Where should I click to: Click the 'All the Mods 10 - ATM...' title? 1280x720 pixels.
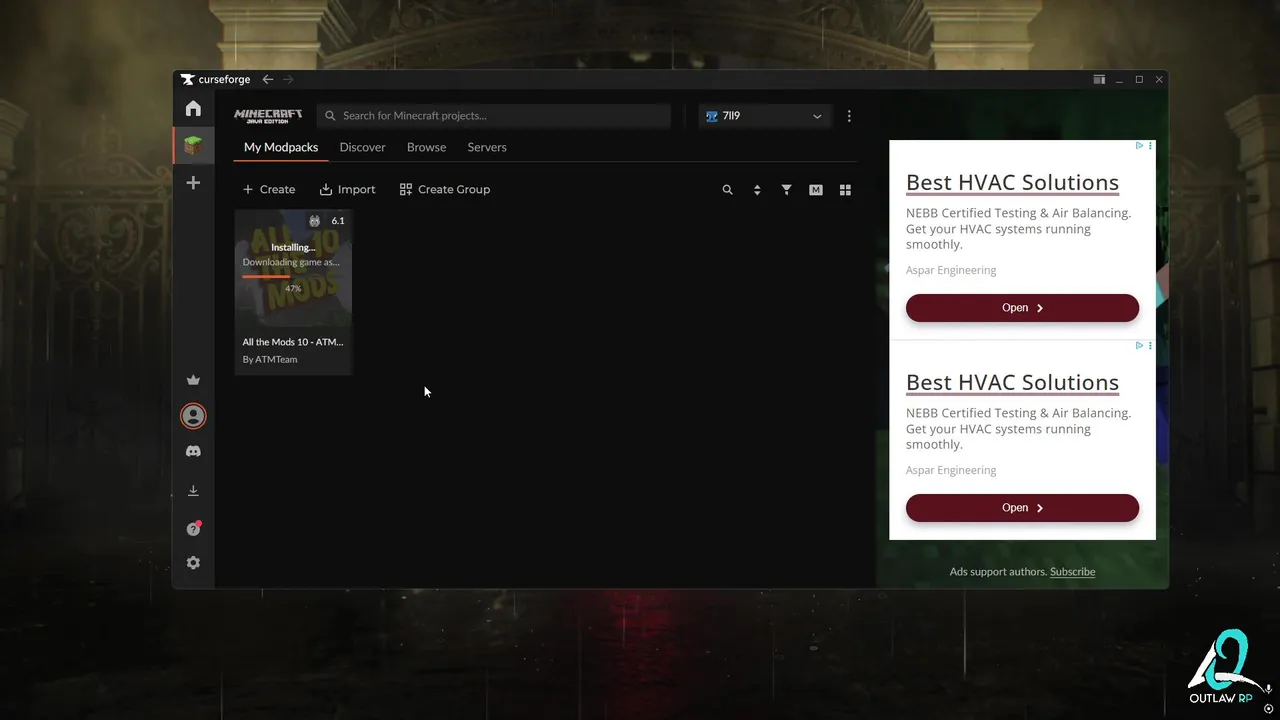pos(293,342)
